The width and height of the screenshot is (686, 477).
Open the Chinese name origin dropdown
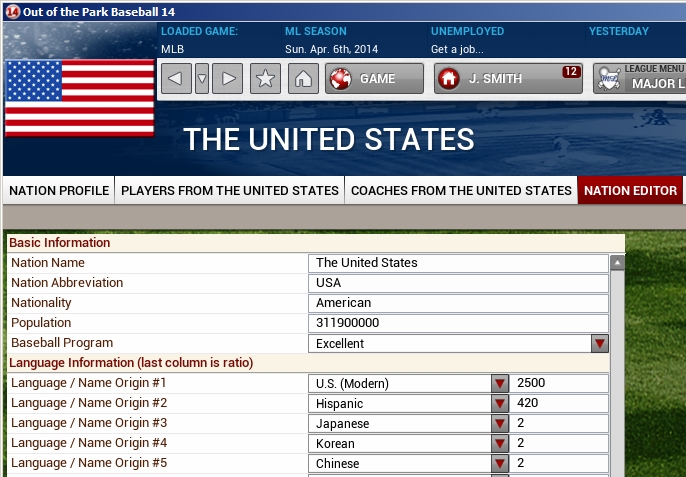point(500,464)
